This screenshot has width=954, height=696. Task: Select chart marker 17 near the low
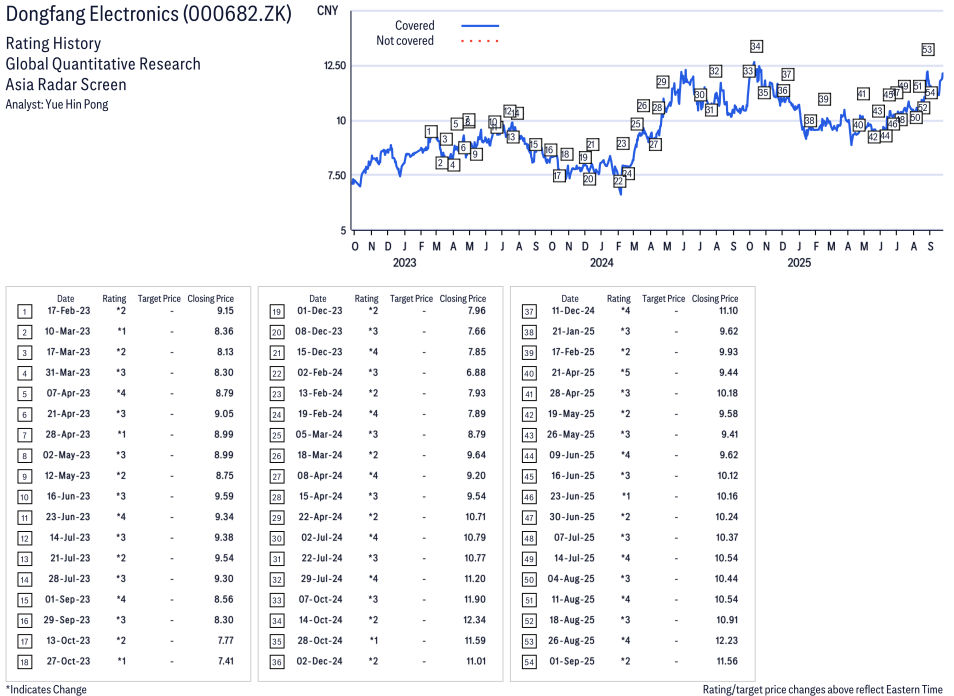558,175
